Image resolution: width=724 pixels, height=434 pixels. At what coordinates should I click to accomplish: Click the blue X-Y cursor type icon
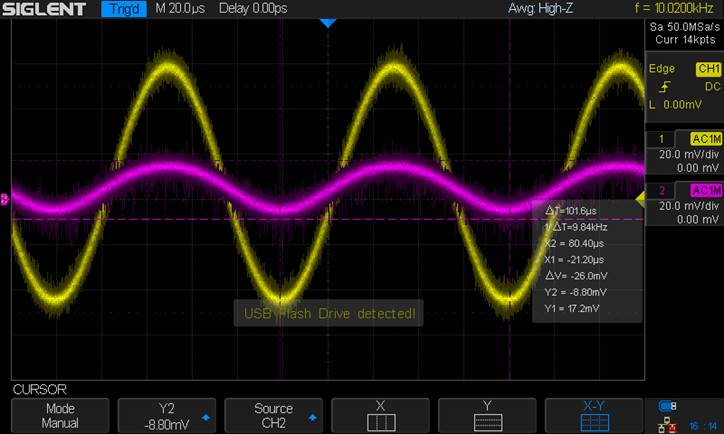(x=594, y=422)
